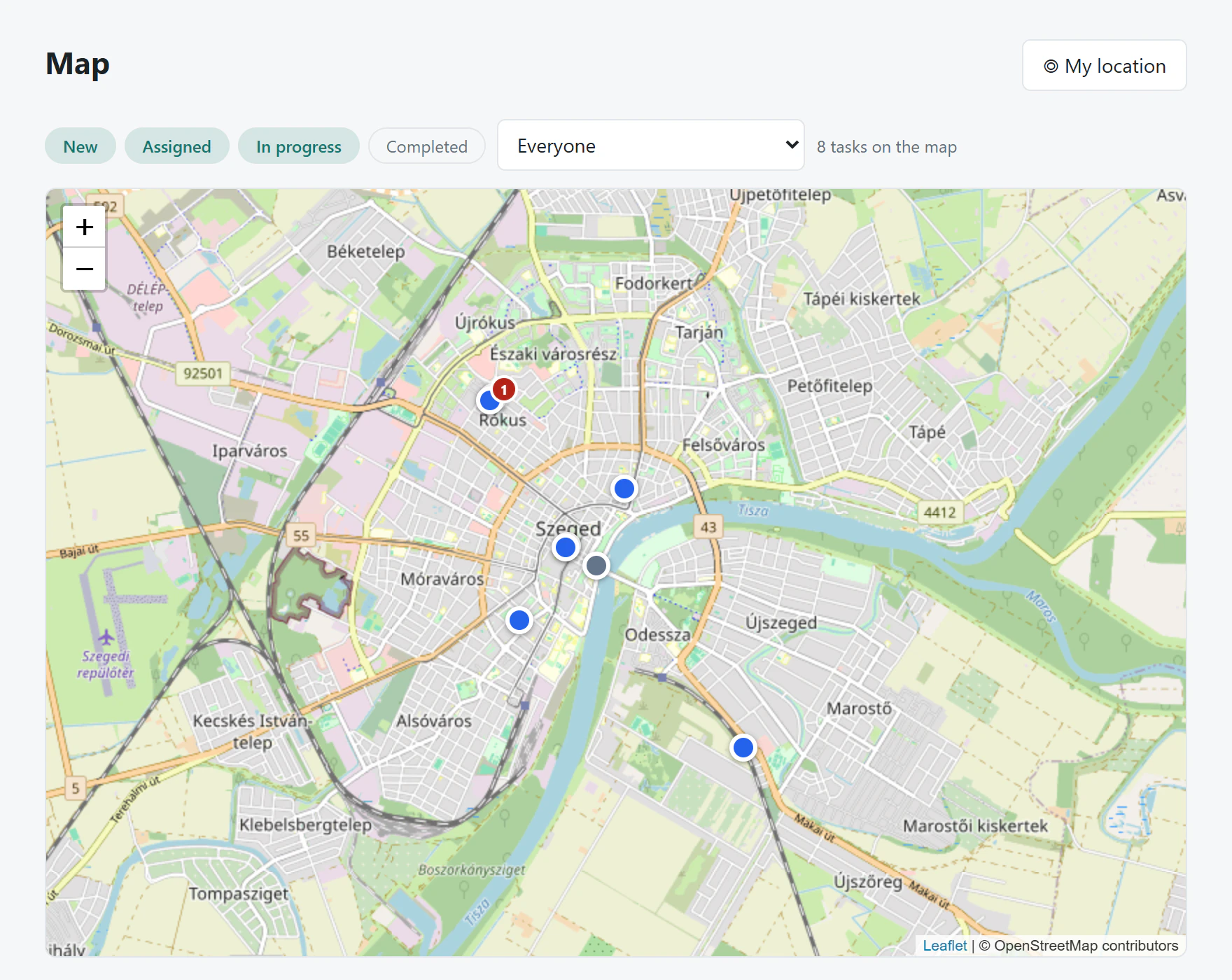Center map using My location button

[x=1104, y=66]
